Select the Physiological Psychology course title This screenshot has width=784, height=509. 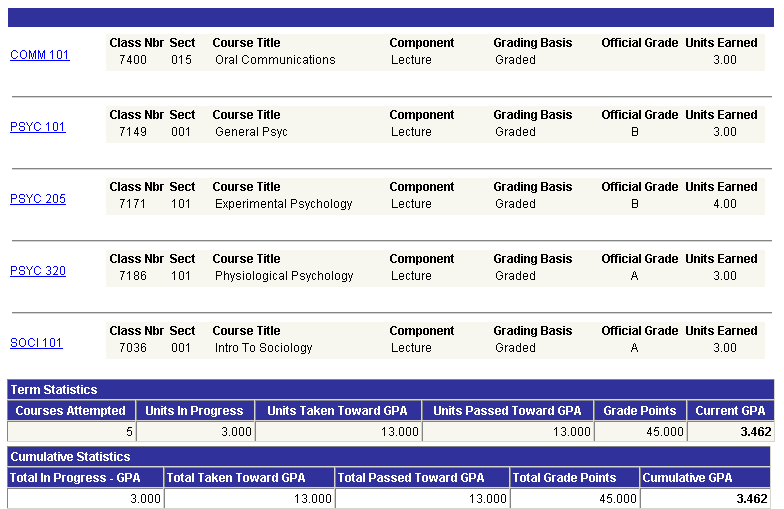[284, 276]
